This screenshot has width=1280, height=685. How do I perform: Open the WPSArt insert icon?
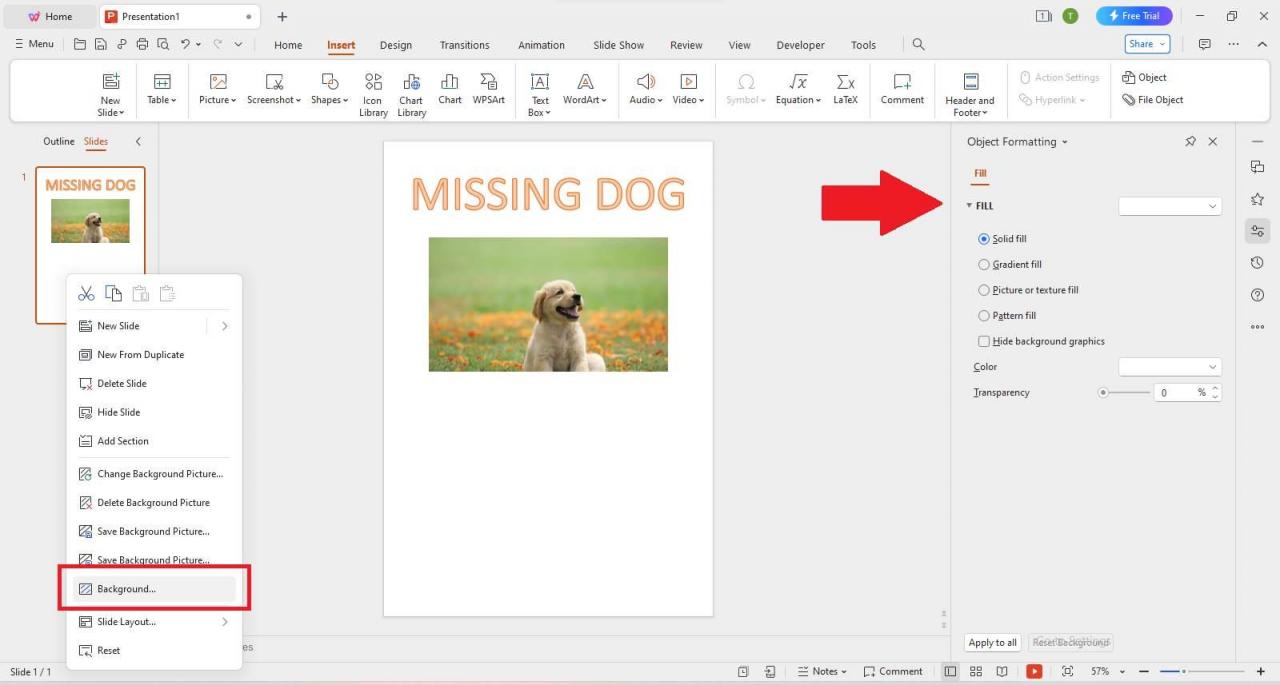(488, 90)
